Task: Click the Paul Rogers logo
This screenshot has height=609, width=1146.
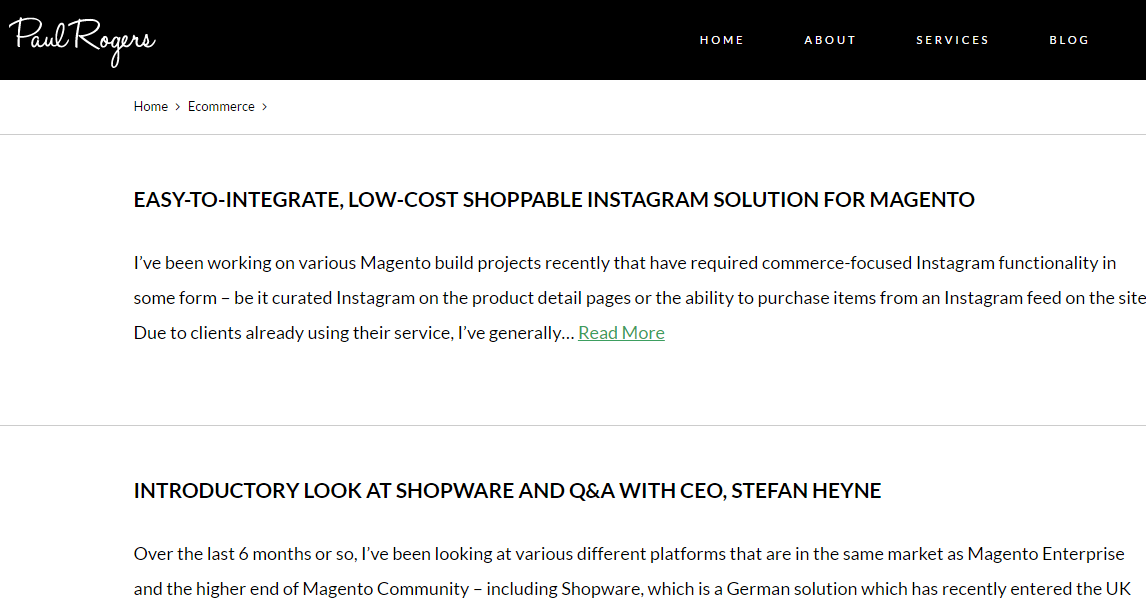Action: [82, 41]
